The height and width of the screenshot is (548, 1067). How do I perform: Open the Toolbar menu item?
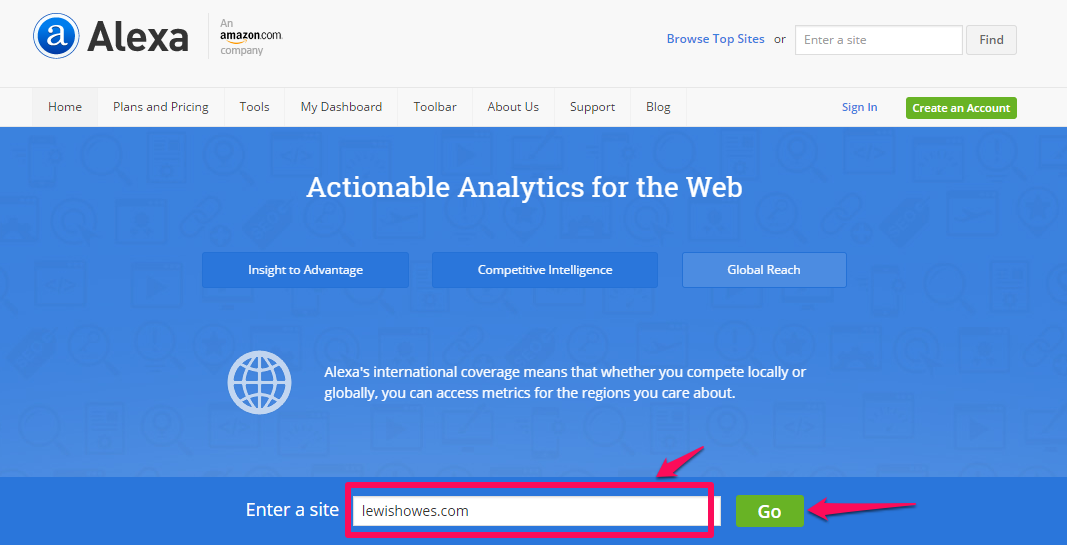(x=435, y=107)
